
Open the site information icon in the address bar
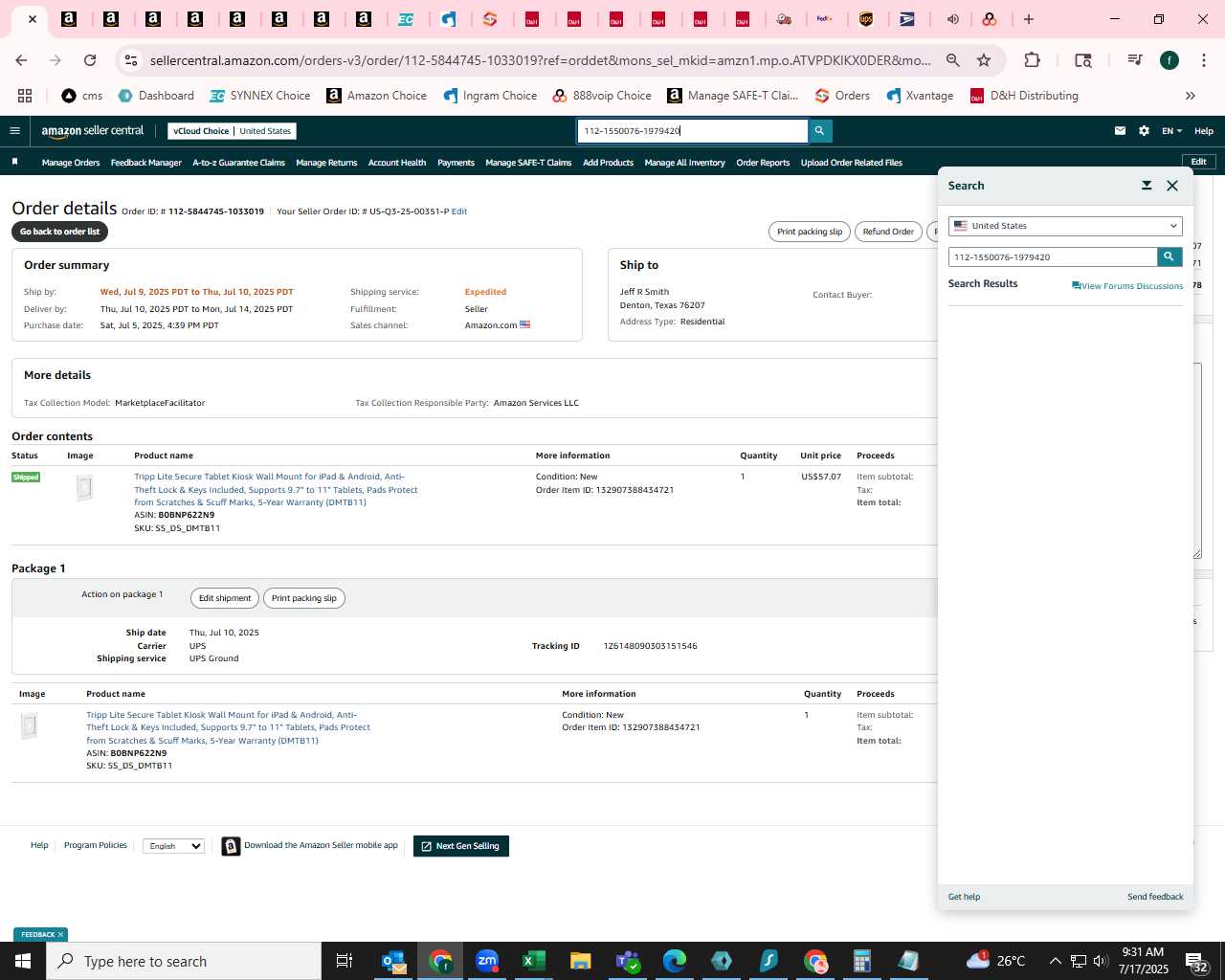pos(131,60)
